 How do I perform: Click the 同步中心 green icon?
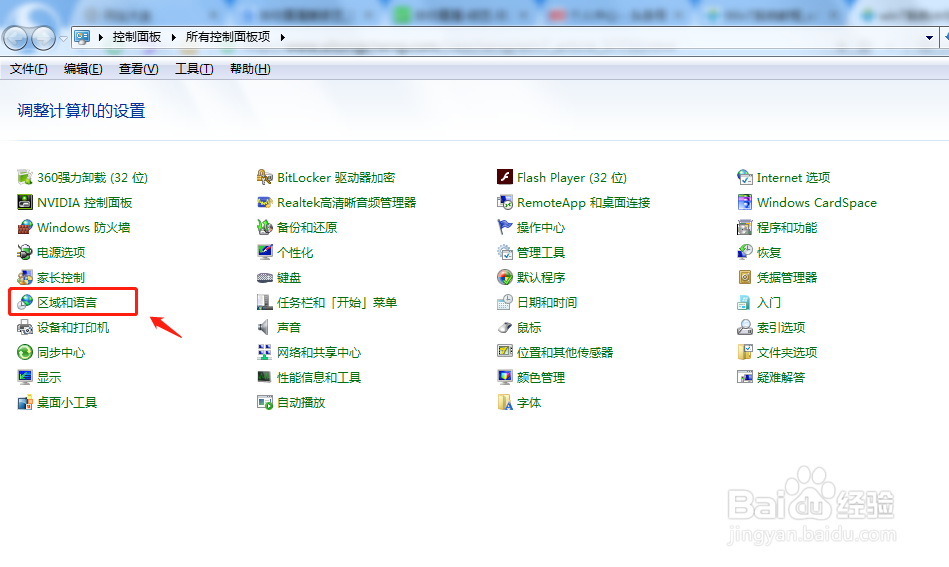[x=25, y=352]
